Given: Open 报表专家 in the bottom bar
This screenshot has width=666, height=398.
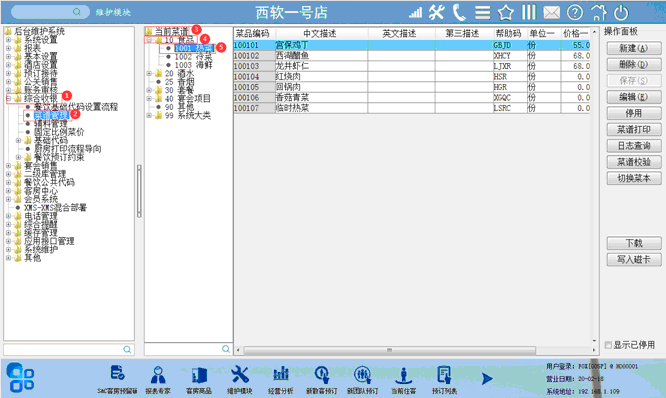Looking at the screenshot, I should (158, 380).
